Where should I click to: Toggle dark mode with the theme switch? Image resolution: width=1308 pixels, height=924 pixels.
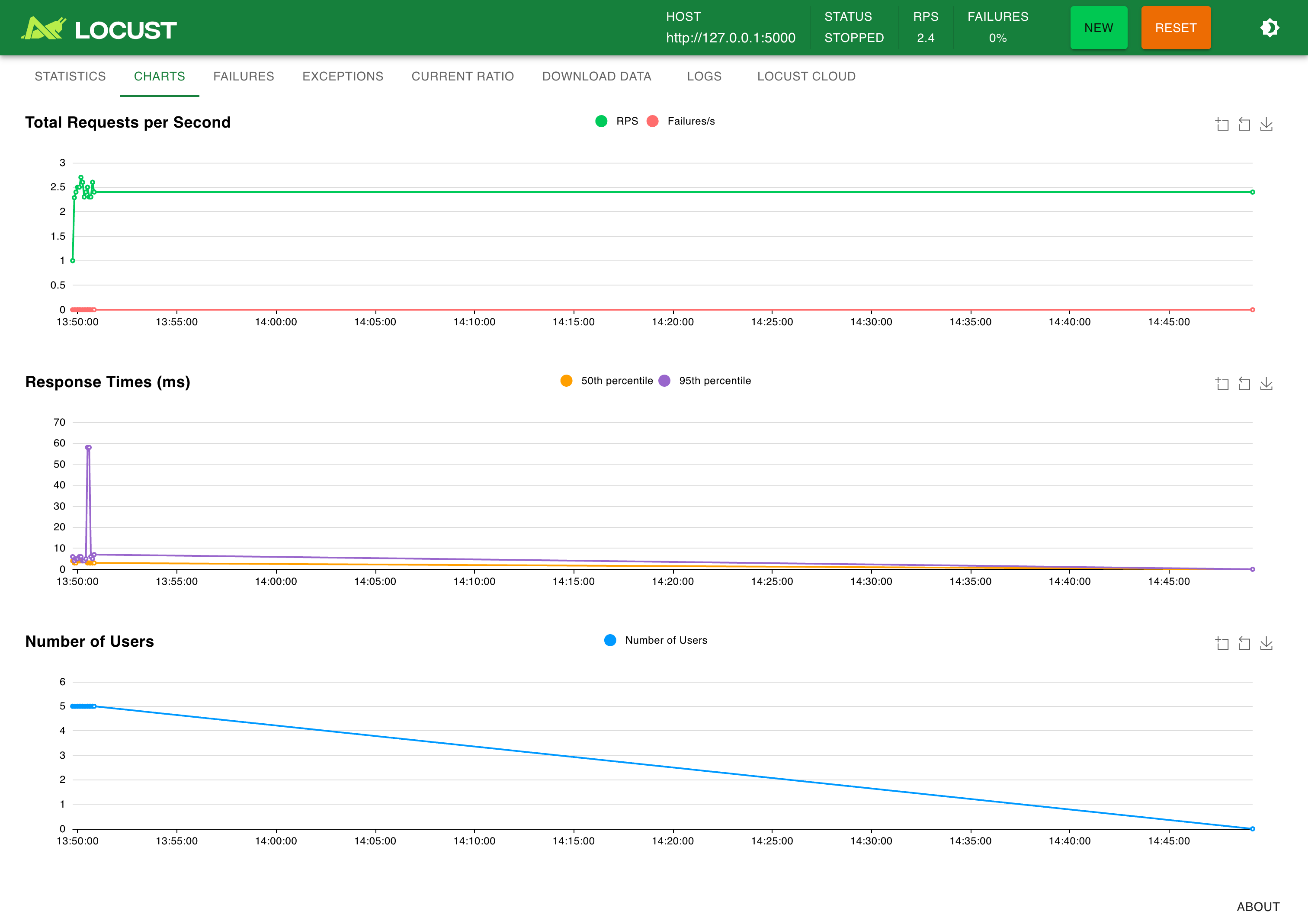click(x=1270, y=27)
